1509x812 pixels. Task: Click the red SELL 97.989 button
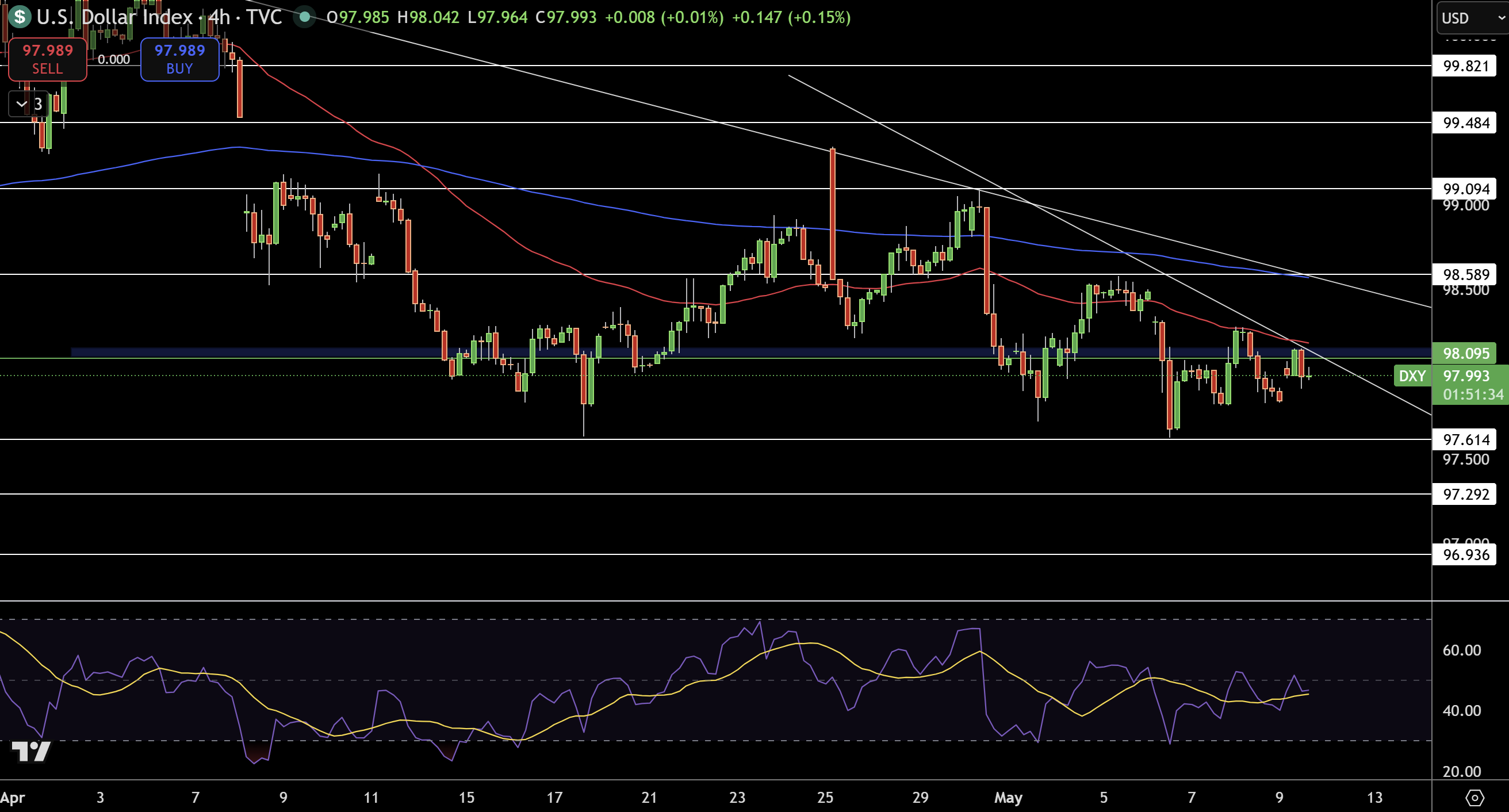48,59
